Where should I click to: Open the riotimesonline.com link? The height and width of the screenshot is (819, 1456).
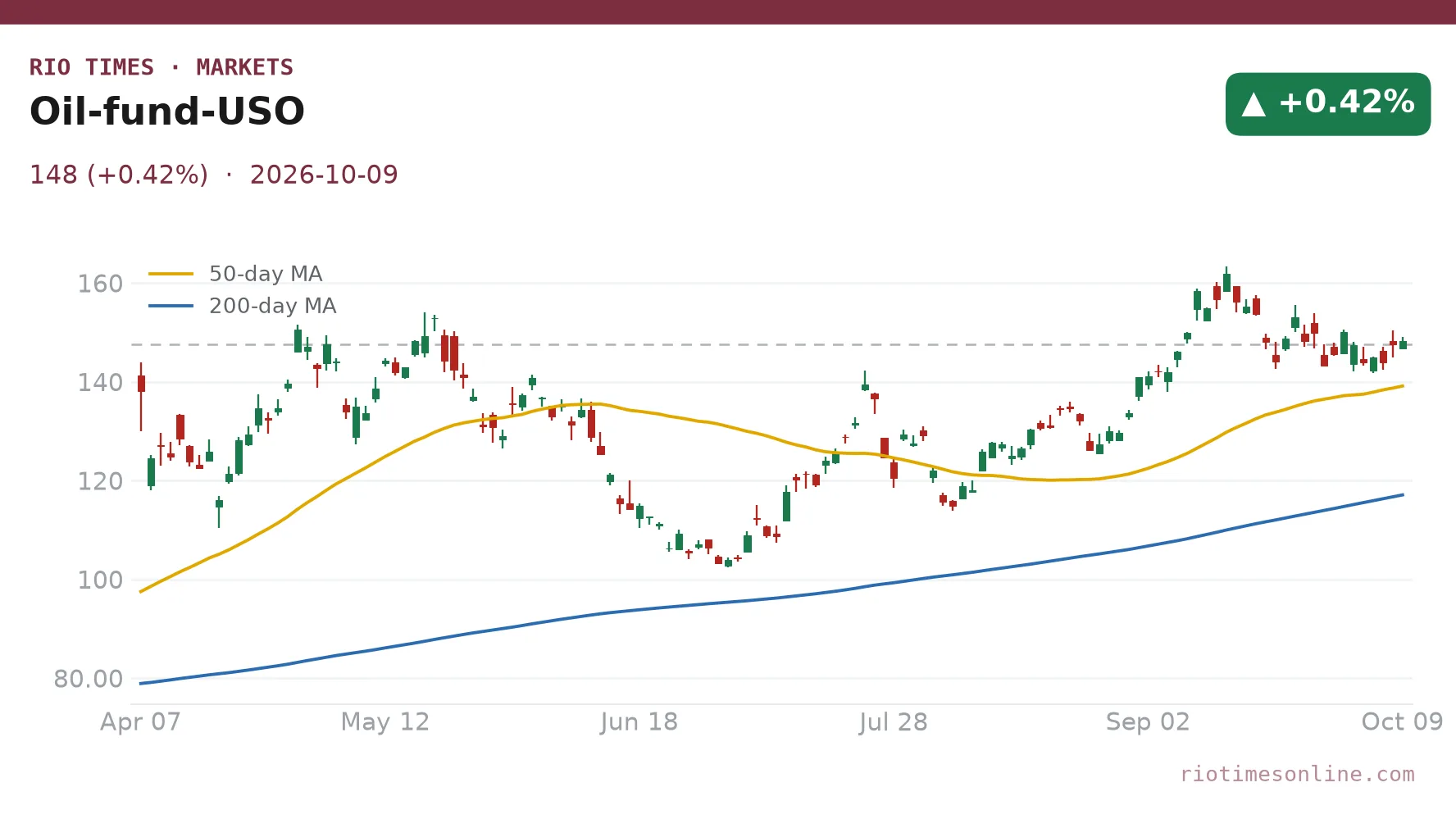(1297, 774)
